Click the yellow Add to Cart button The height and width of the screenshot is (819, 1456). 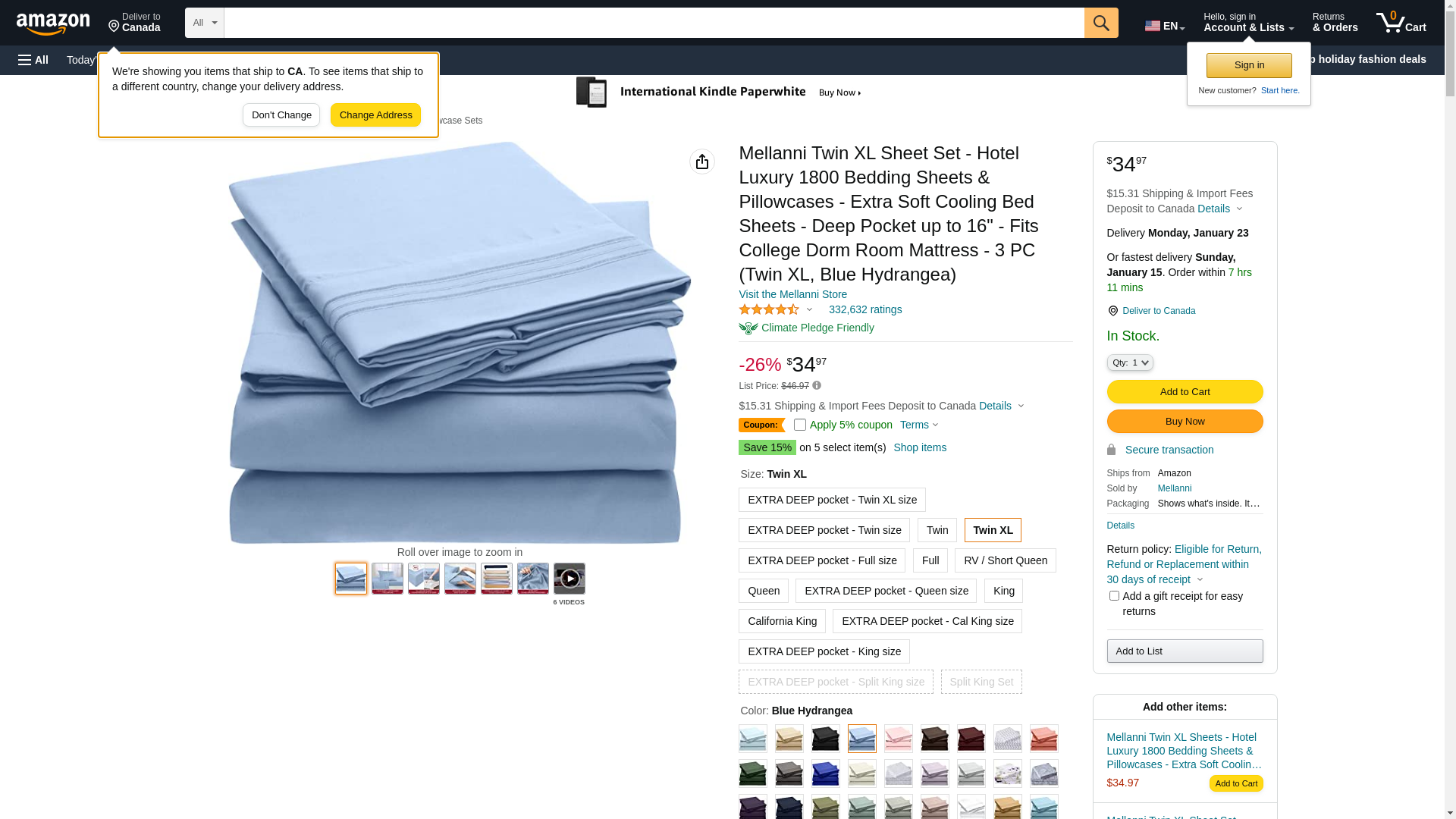click(1185, 392)
